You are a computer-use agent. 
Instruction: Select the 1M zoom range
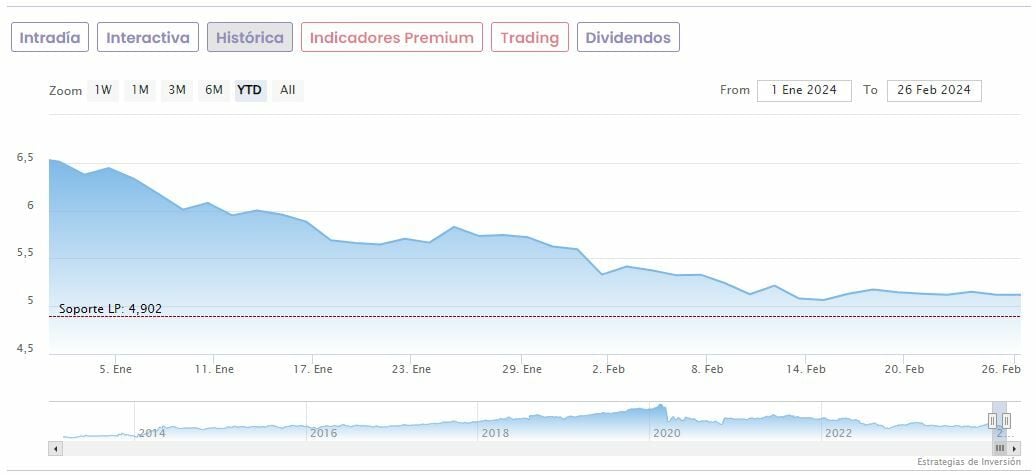(x=140, y=90)
